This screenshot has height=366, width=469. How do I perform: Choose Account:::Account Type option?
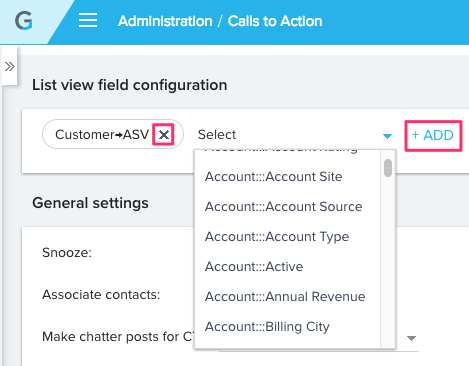click(277, 236)
